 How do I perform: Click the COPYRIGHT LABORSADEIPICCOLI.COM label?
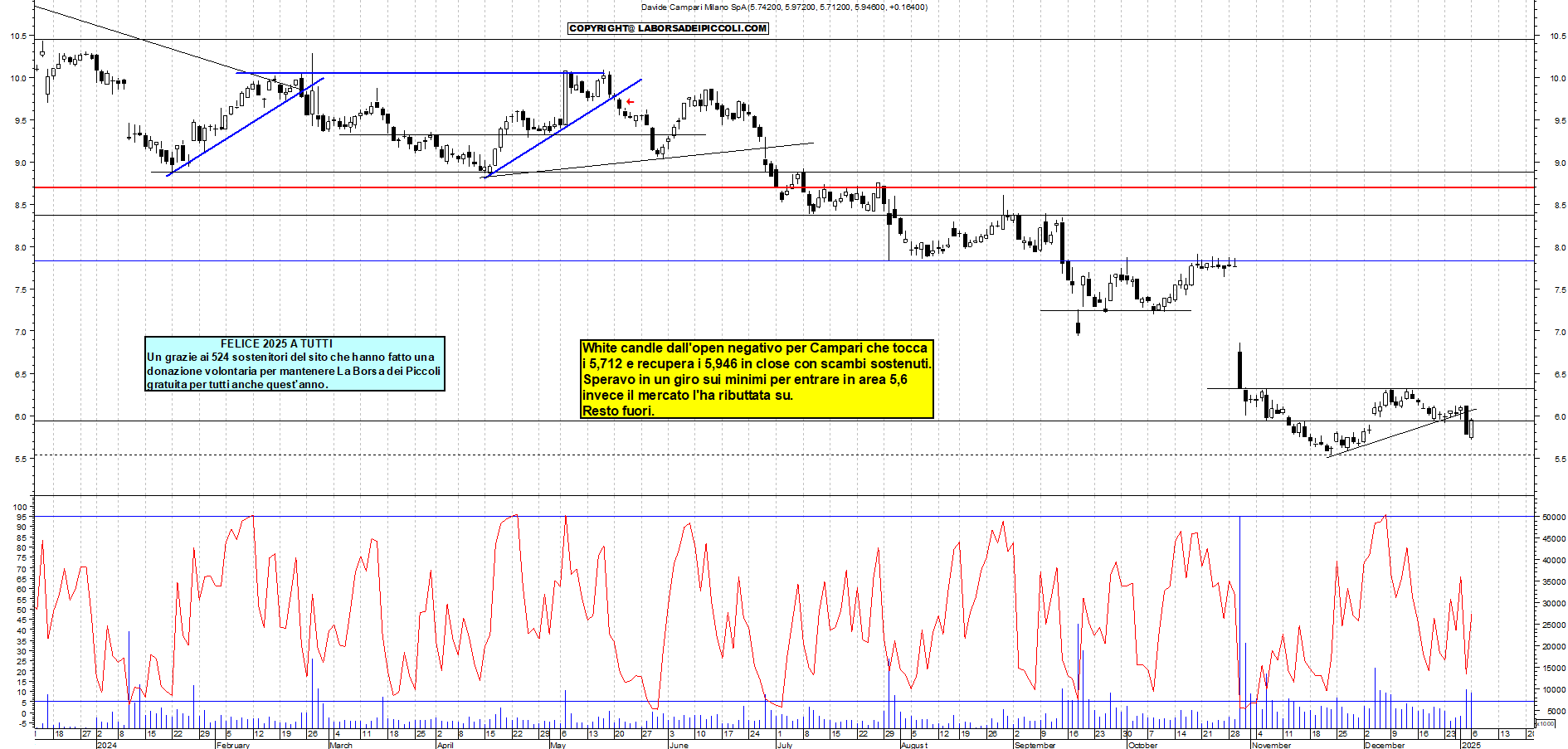tap(668, 28)
